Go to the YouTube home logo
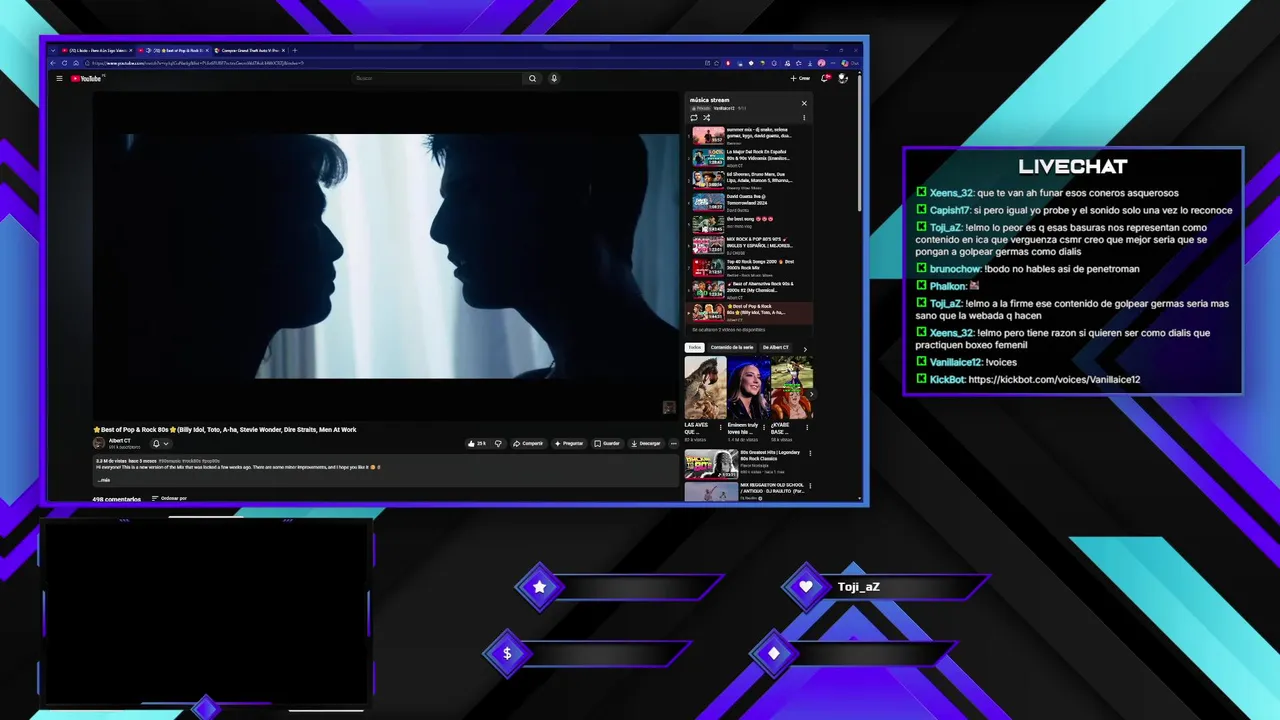The width and height of the screenshot is (1280, 720). pos(86,78)
